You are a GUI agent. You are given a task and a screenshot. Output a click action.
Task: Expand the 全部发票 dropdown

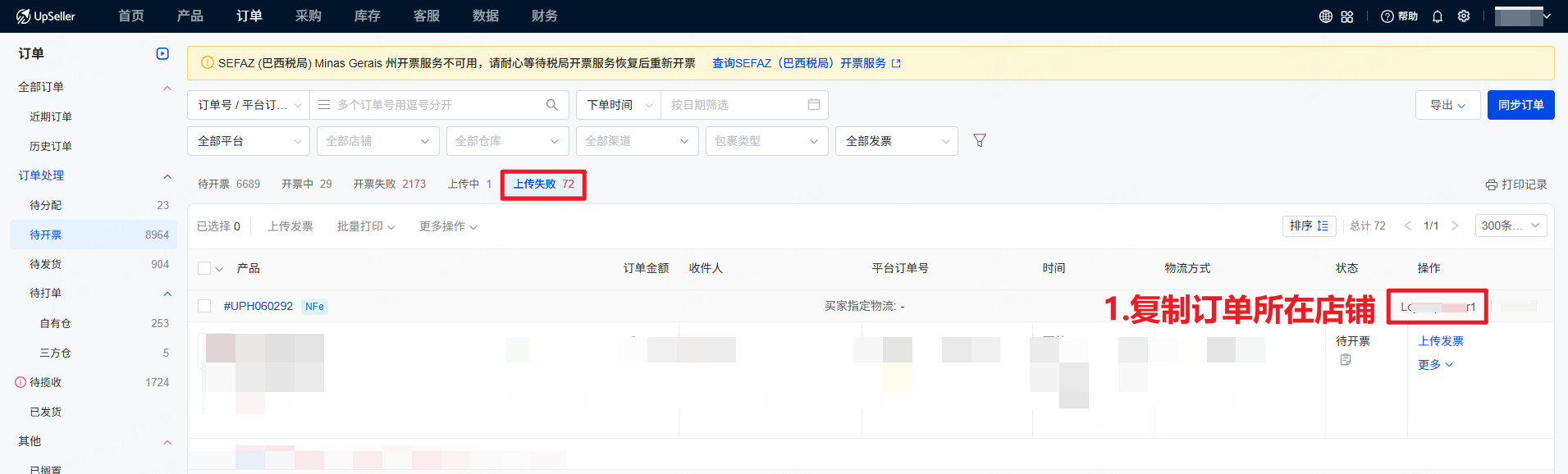(x=896, y=141)
